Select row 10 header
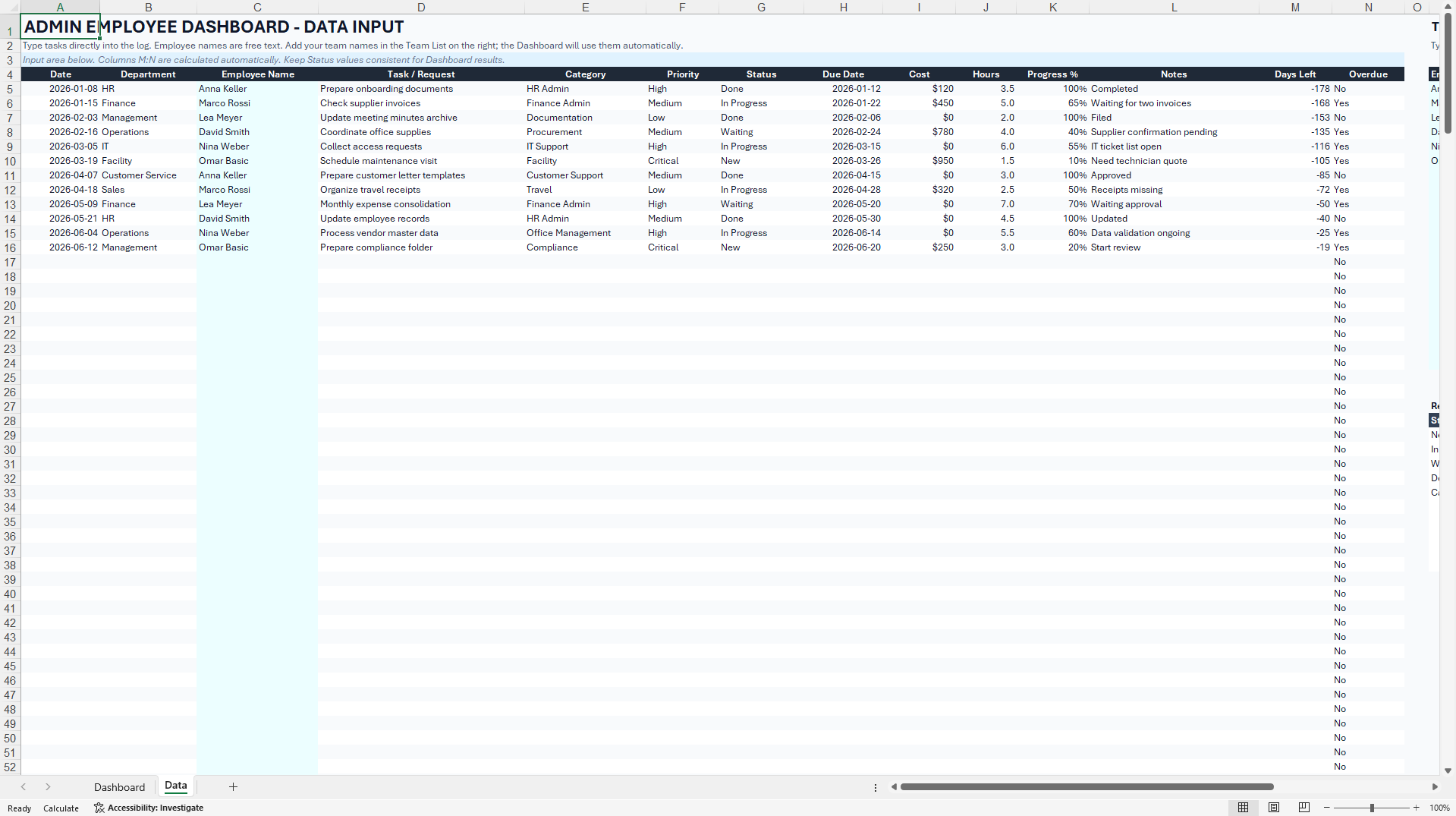 [10, 161]
